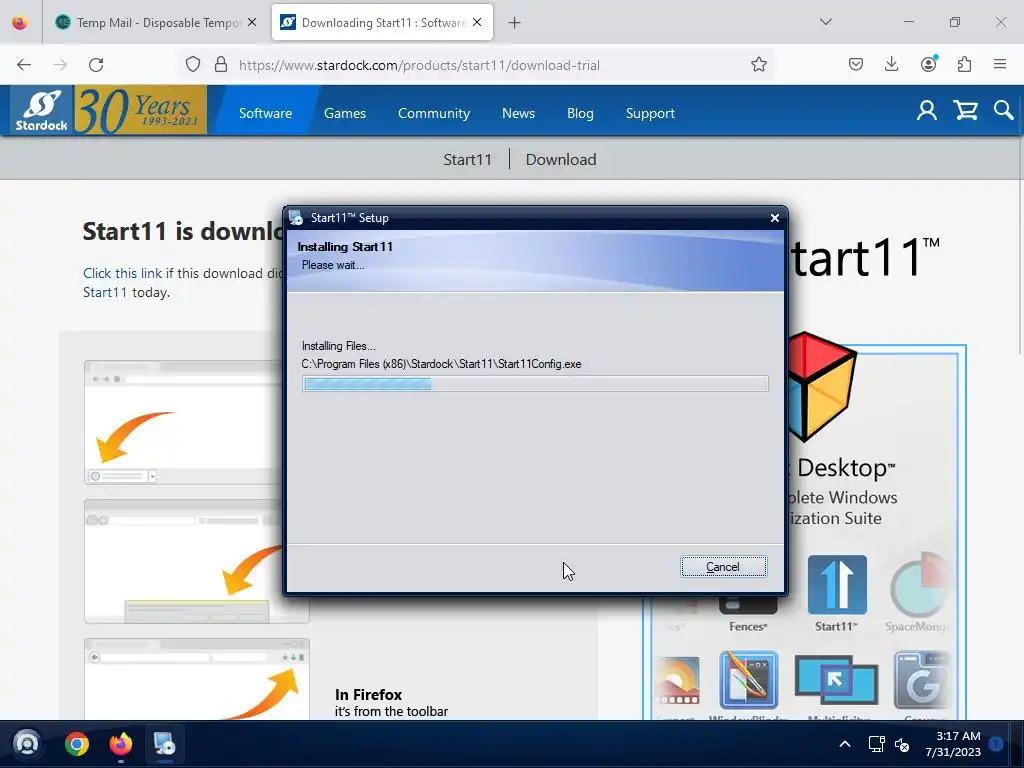
Task: Open the Community menu
Action: pos(434,113)
